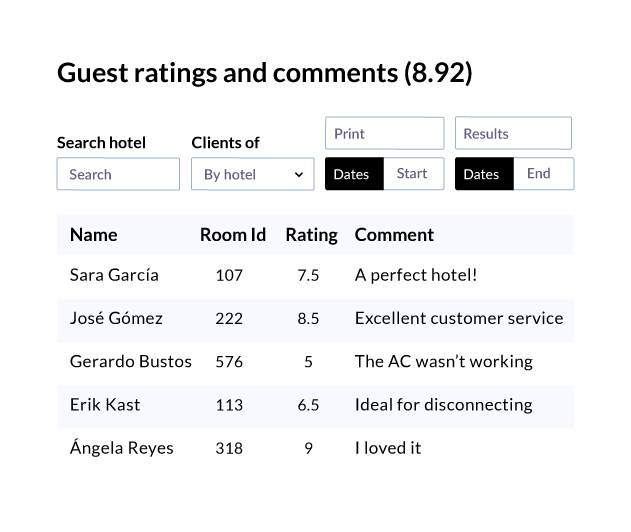Click the Comment column header

click(394, 235)
